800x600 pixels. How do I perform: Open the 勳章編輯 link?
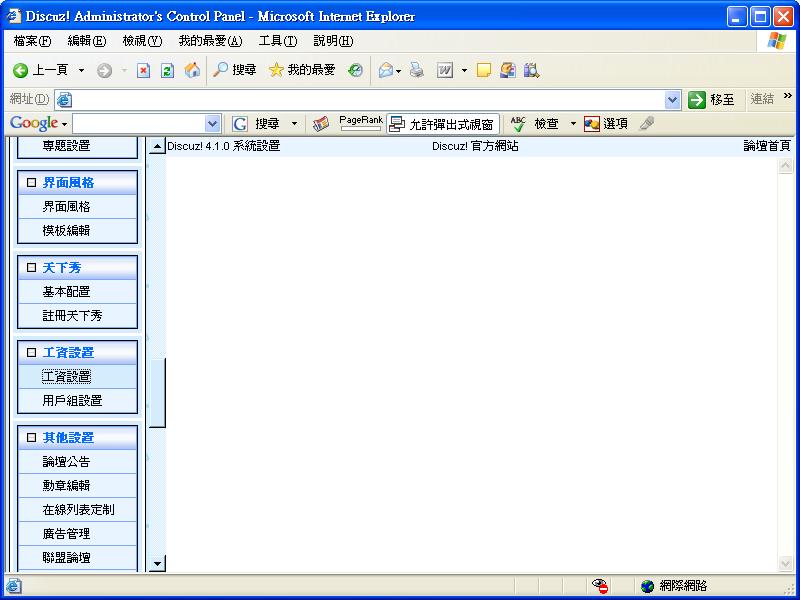point(66,486)
